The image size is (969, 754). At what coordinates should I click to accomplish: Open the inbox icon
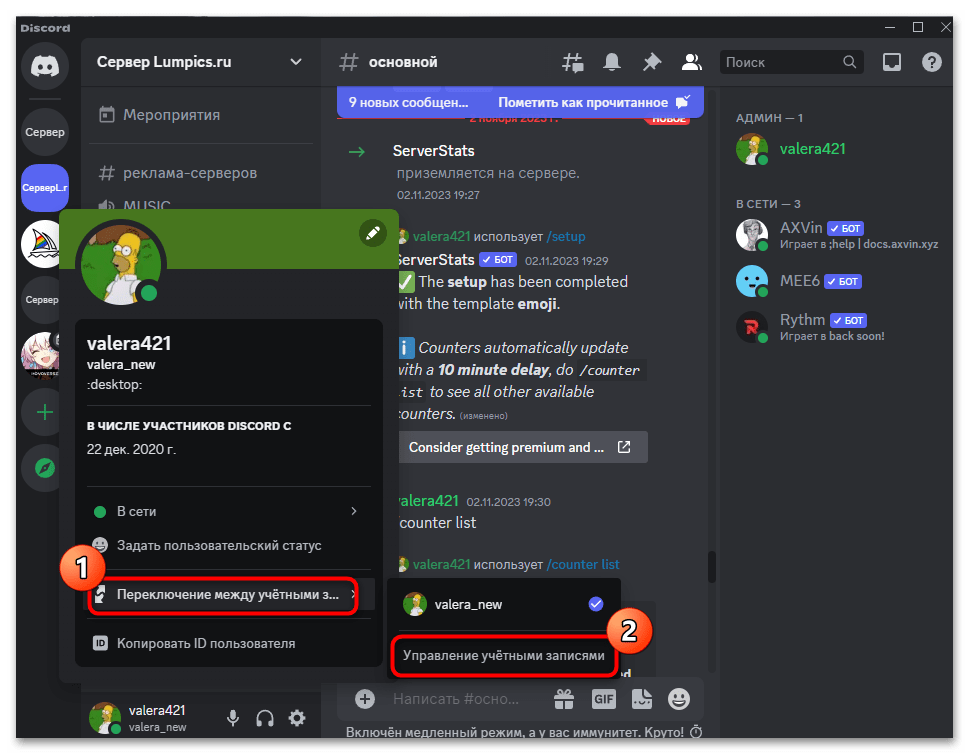tap(890, 61)
